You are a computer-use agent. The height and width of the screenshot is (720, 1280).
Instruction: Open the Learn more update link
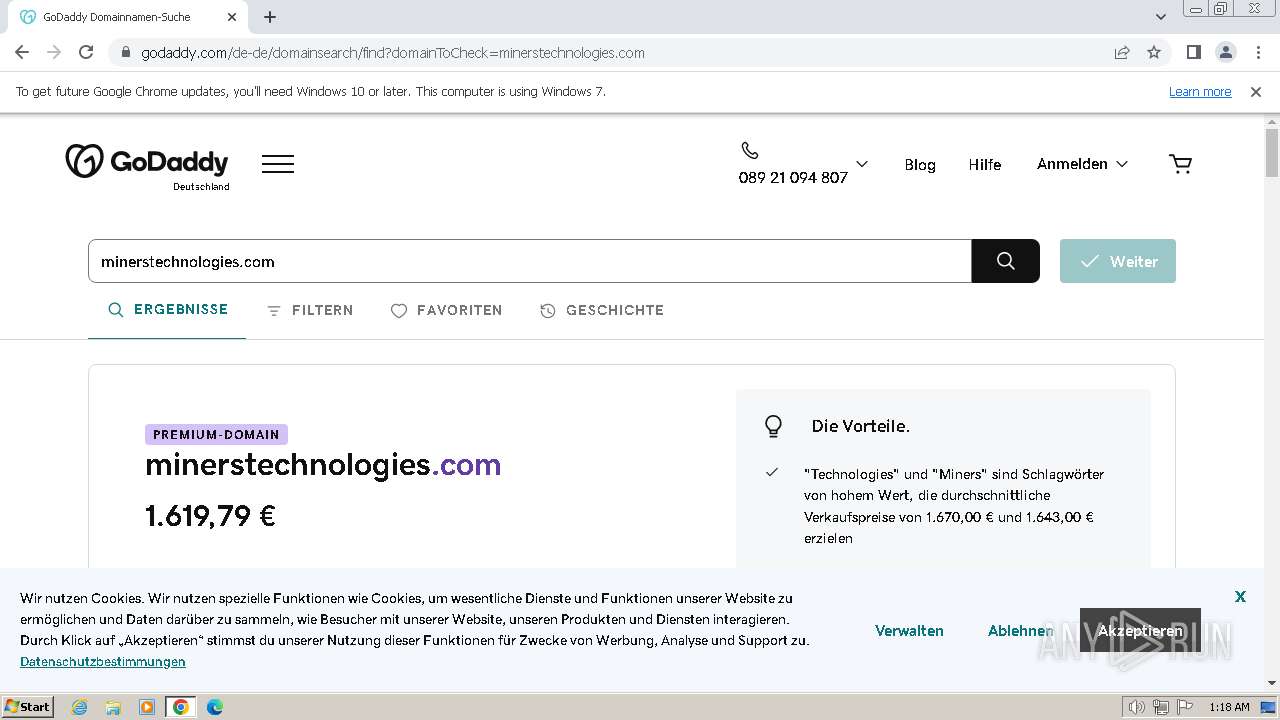[1200, 92]
